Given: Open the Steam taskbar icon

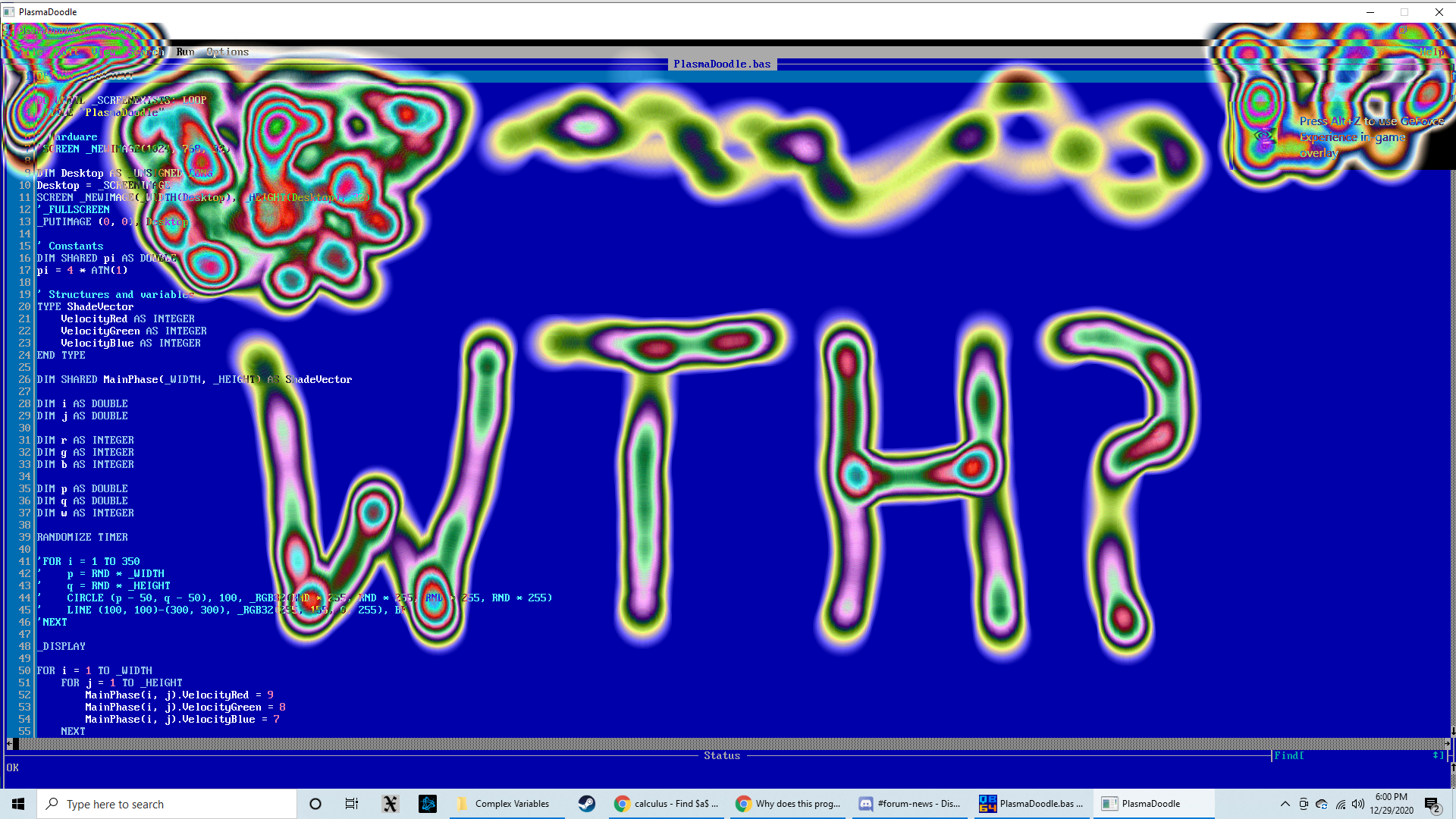Looking at the screenshot, I should [586, 804].
